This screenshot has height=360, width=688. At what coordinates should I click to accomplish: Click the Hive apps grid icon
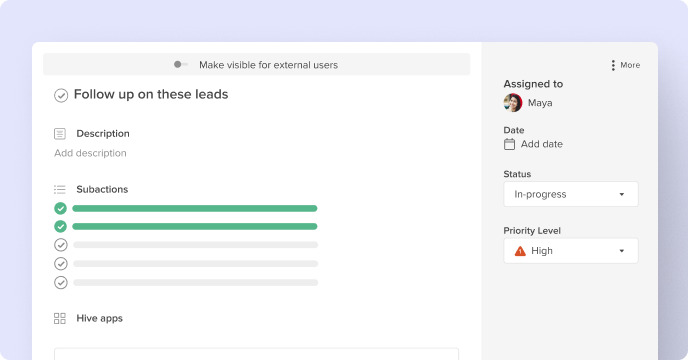pyautogui.click(x=60, y=318)
